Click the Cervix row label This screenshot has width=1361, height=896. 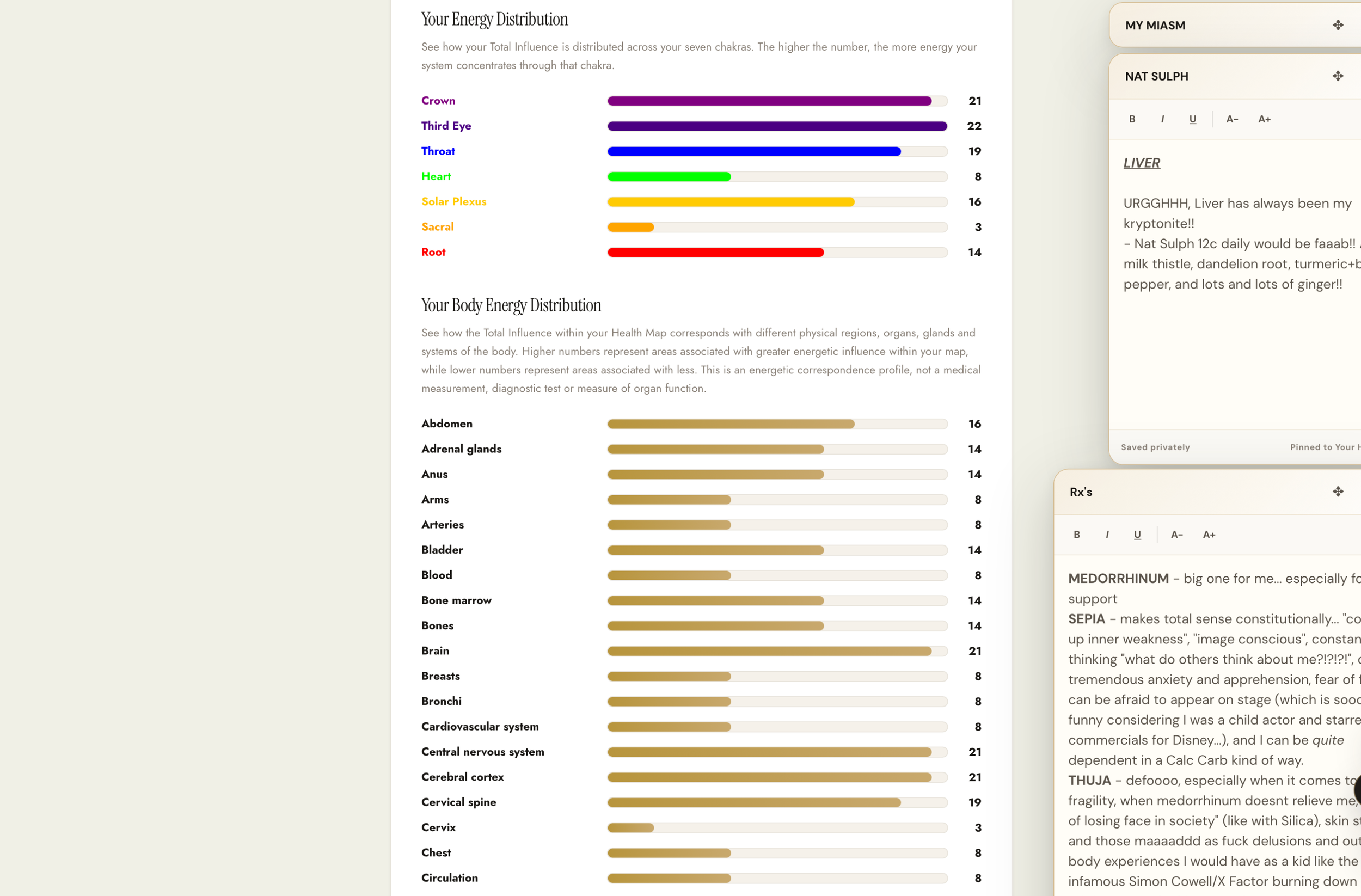(x=438, y=827)
